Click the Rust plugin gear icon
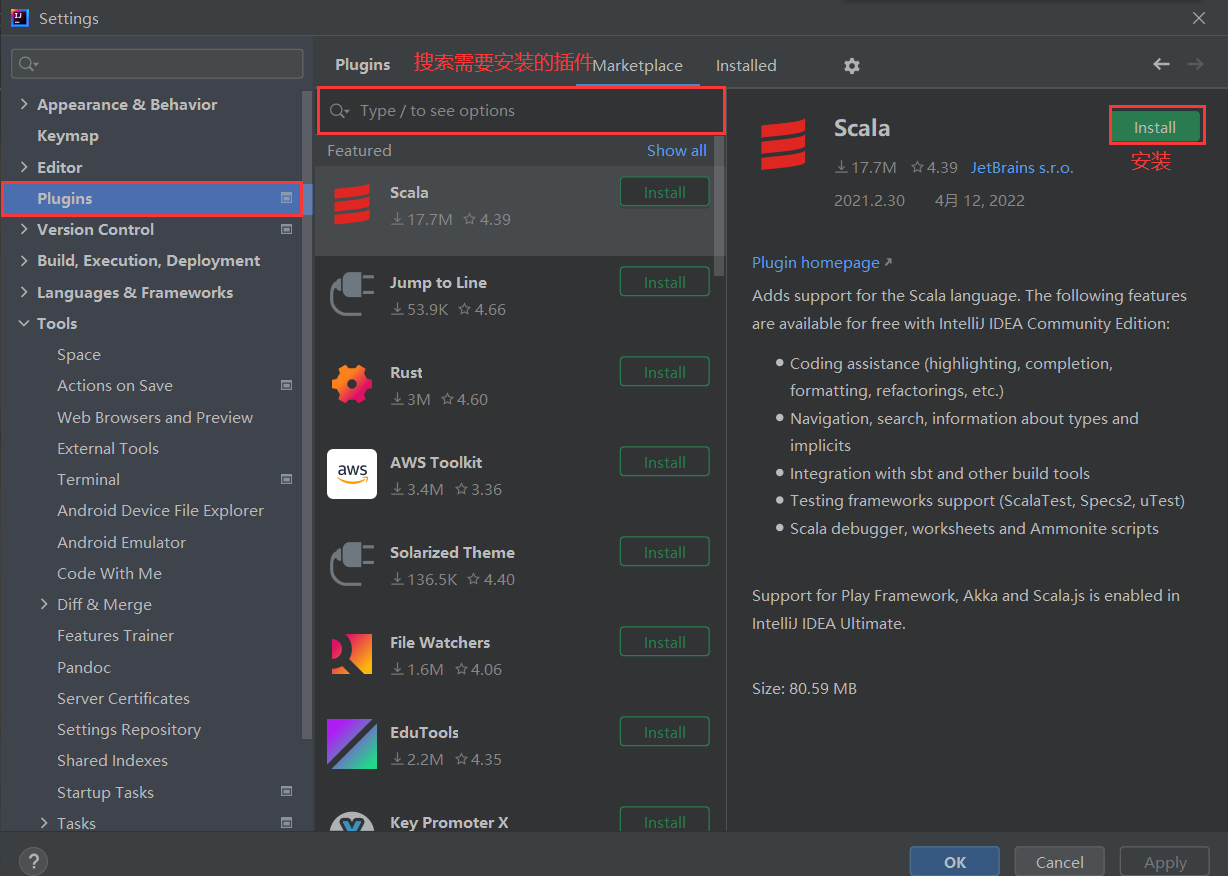 [352, 384]
